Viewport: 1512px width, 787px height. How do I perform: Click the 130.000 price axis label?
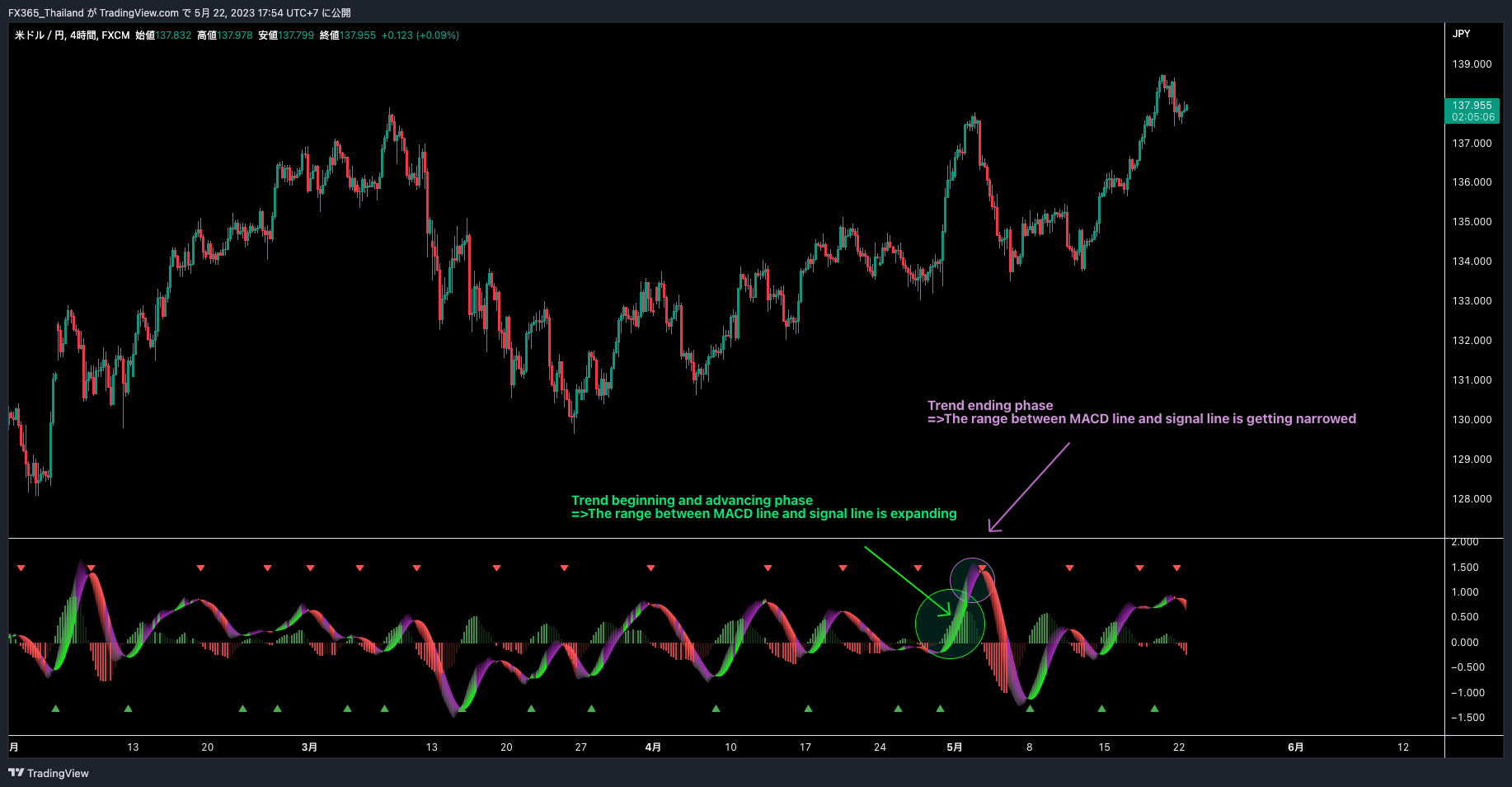point(1472,420)
